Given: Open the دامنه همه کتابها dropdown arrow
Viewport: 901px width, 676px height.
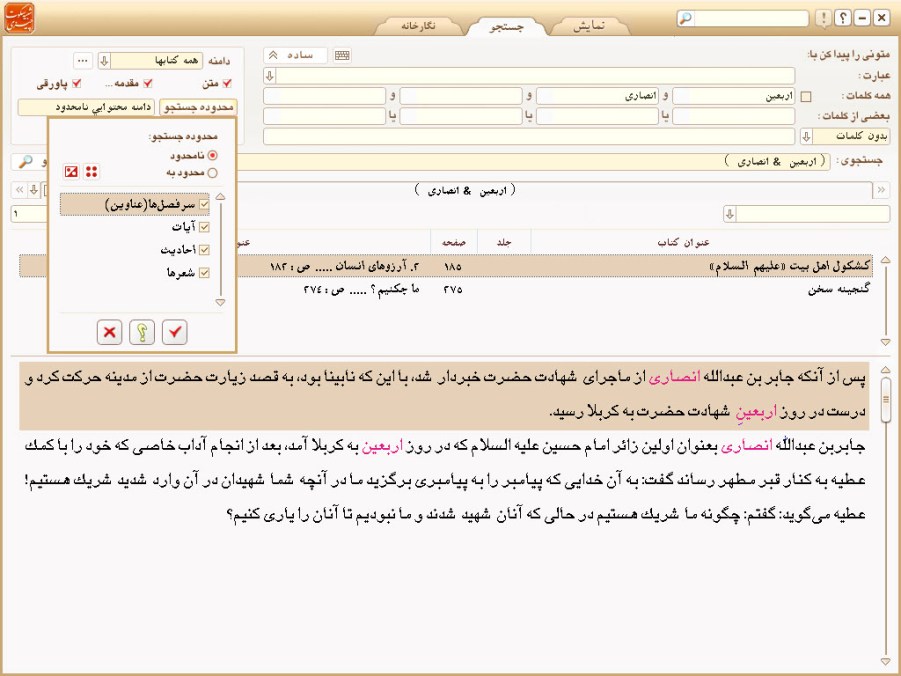Looking at the screenshot, I should [x=104, y=60].
